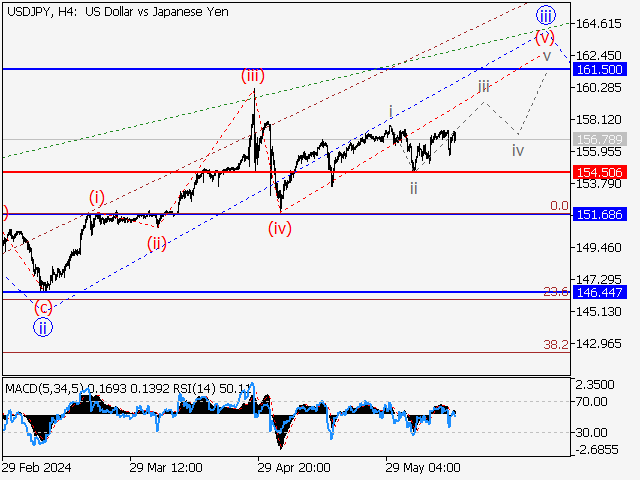
Task: Click the 142.965 price axis value
Action: coord(598,344)
